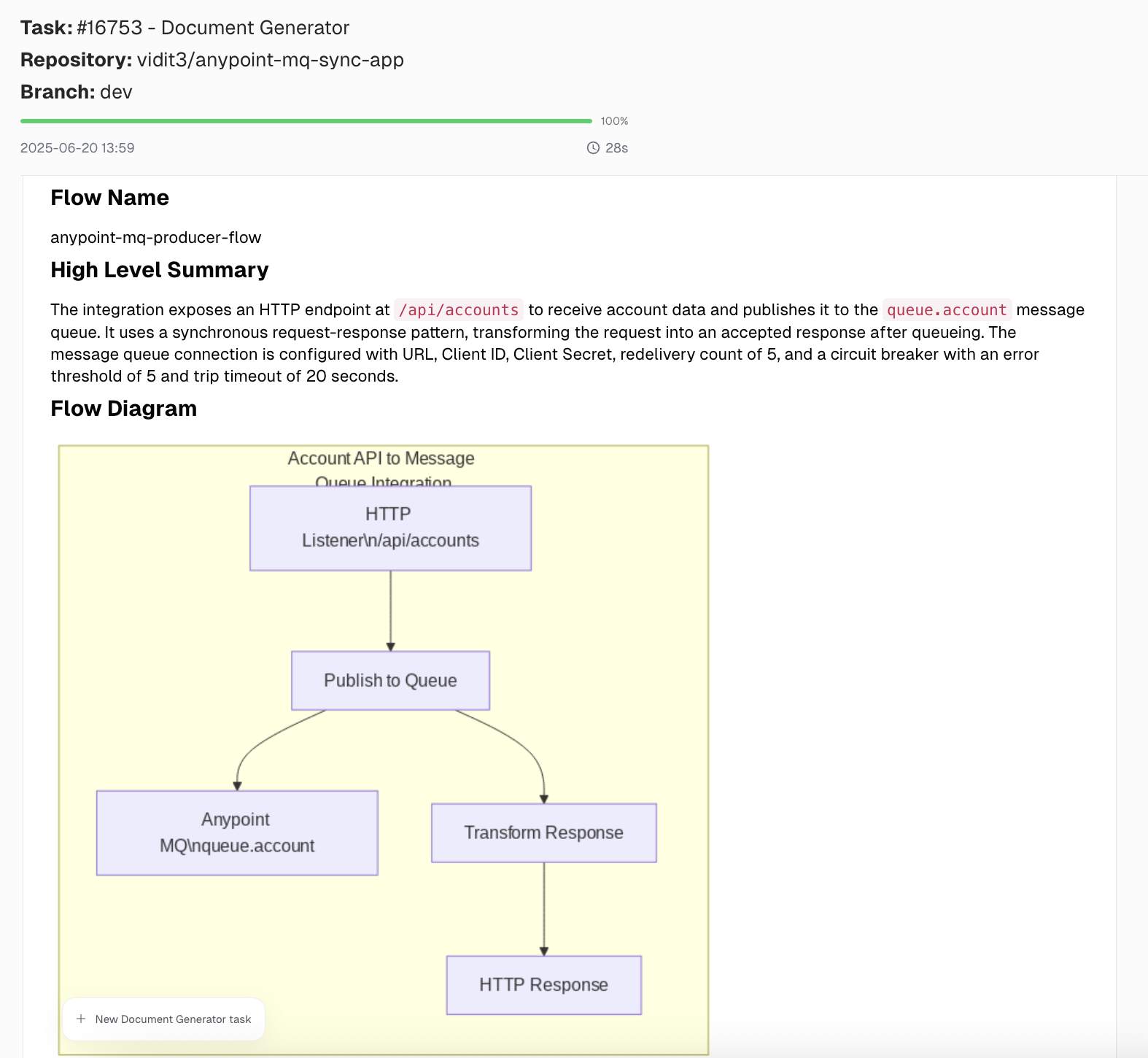Select the /api/accounts inline code text
Viewport: 1148px width, 1058px height.
coord(459,310)
